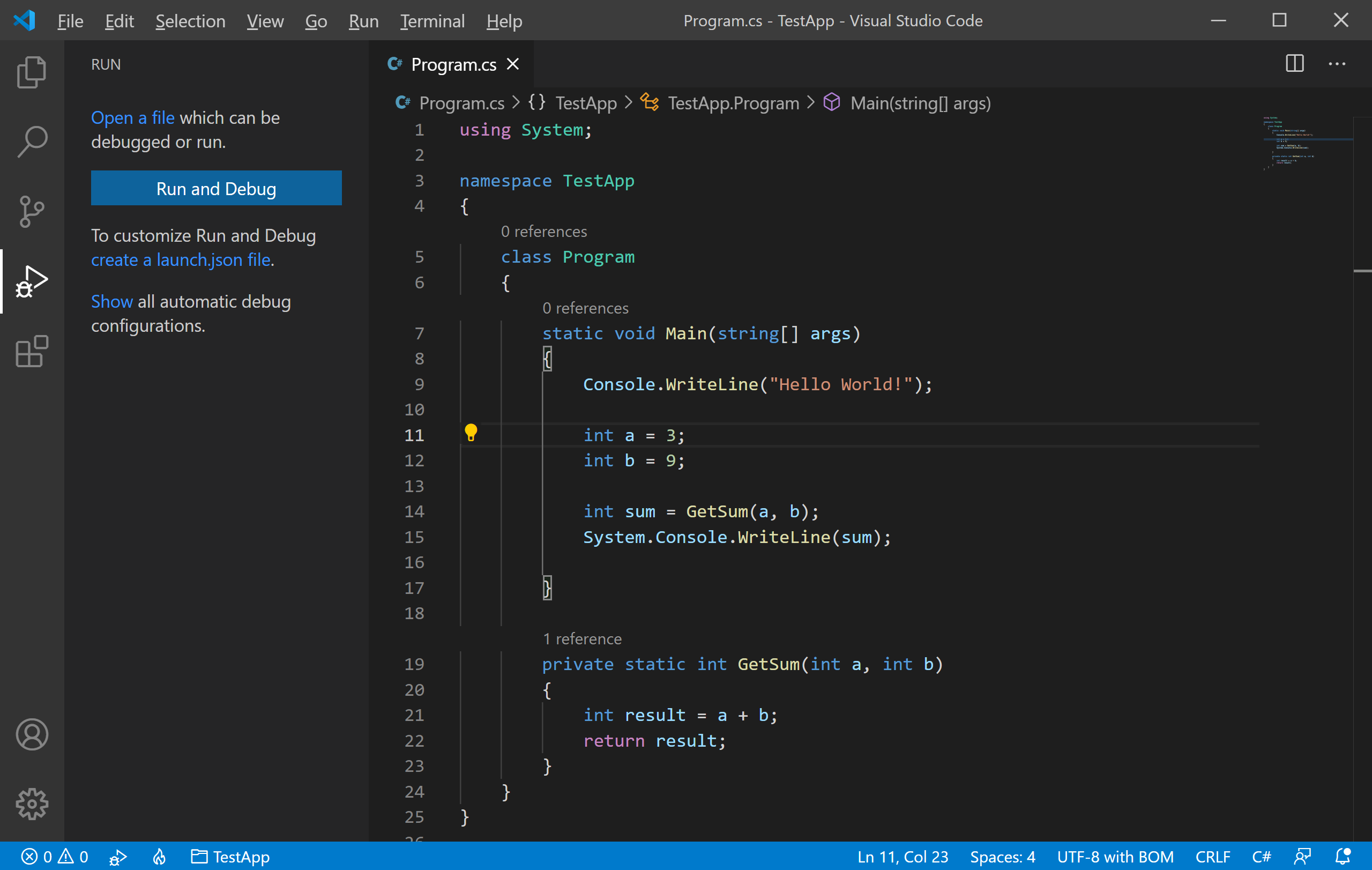Click create a launch.json file link
1372x870 pixels.
tap(181, 260)
